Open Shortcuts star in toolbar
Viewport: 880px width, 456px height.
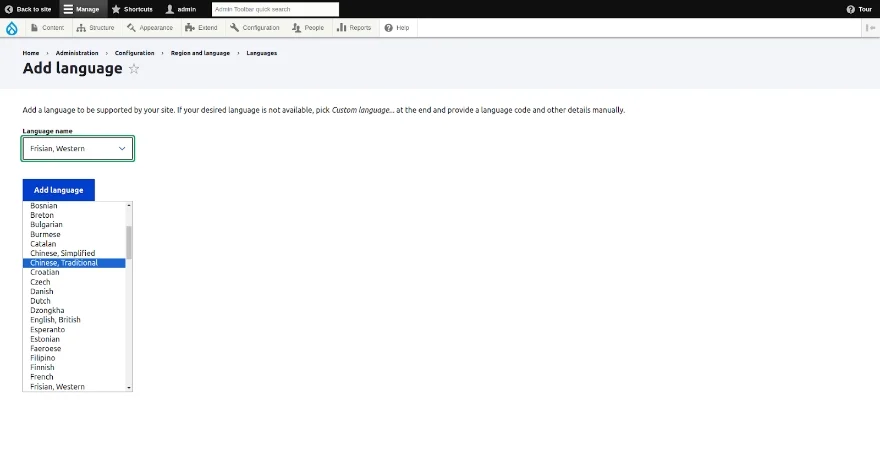[116, 9]
